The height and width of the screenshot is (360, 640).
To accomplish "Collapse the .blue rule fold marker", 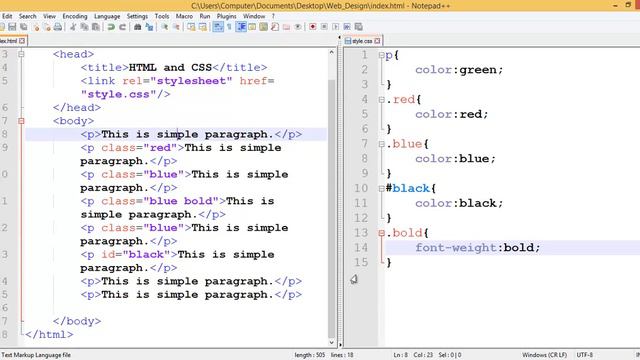I will [x=381, y=144].
